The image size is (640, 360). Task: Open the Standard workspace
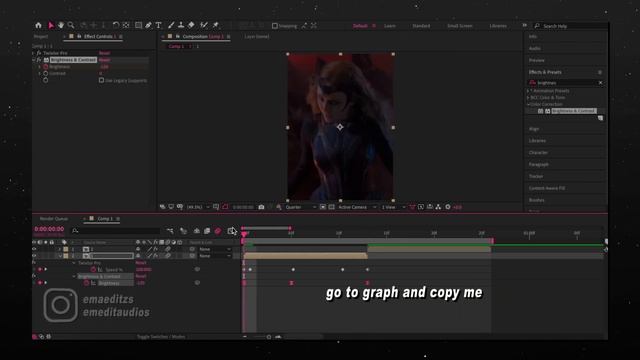pos(421,26)
